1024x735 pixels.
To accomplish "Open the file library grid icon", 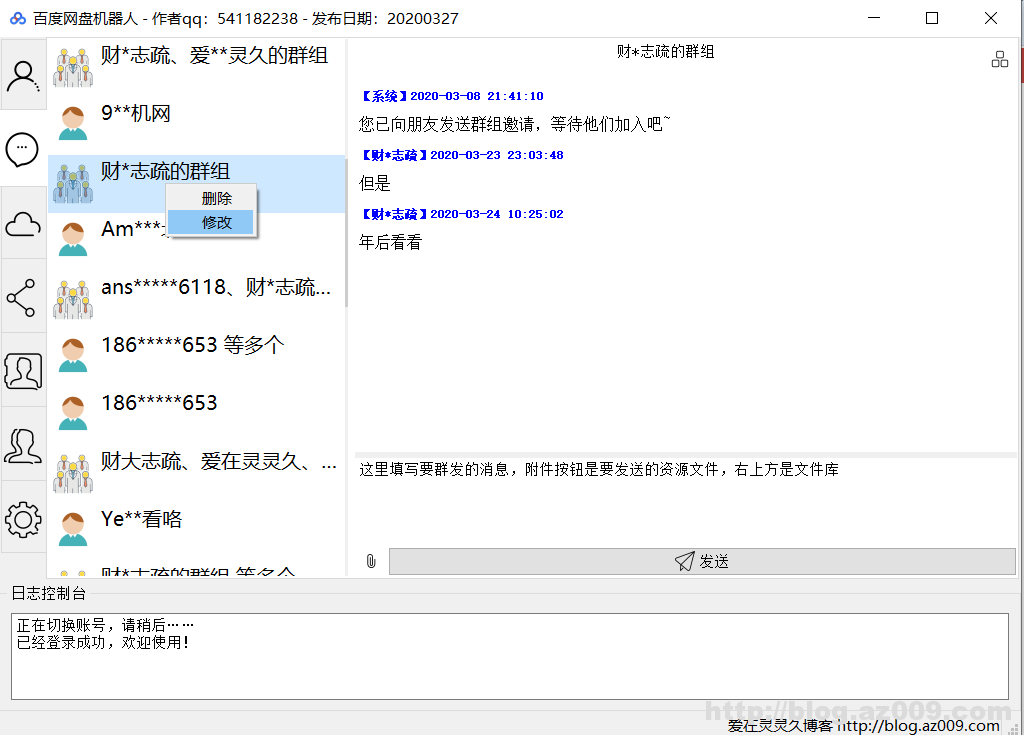I will coord(999,59).
